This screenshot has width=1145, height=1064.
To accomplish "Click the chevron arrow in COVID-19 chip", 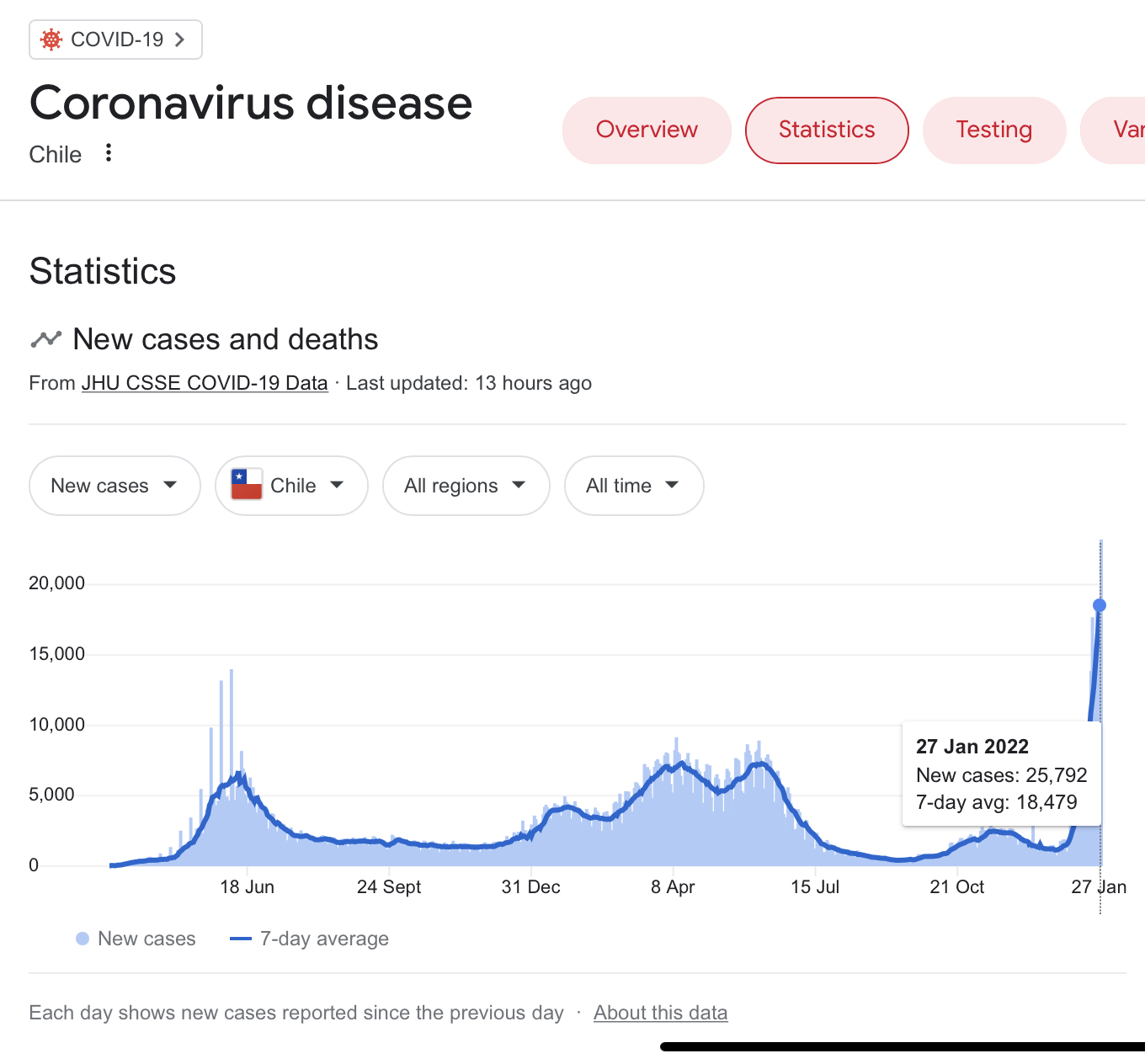I will pyautogui.click(x=179, y=40).
